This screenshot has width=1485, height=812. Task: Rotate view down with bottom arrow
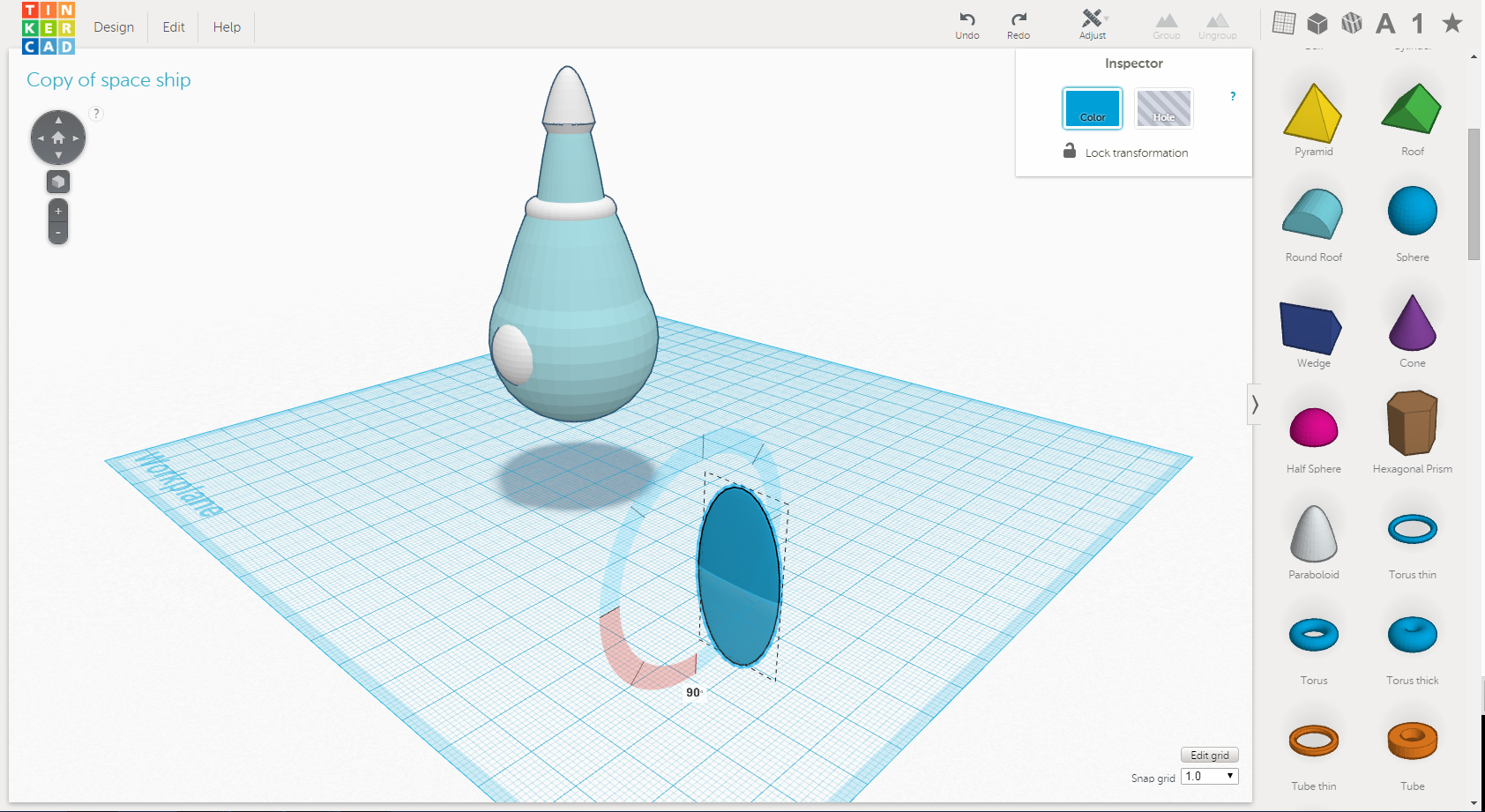click(58, 155)
